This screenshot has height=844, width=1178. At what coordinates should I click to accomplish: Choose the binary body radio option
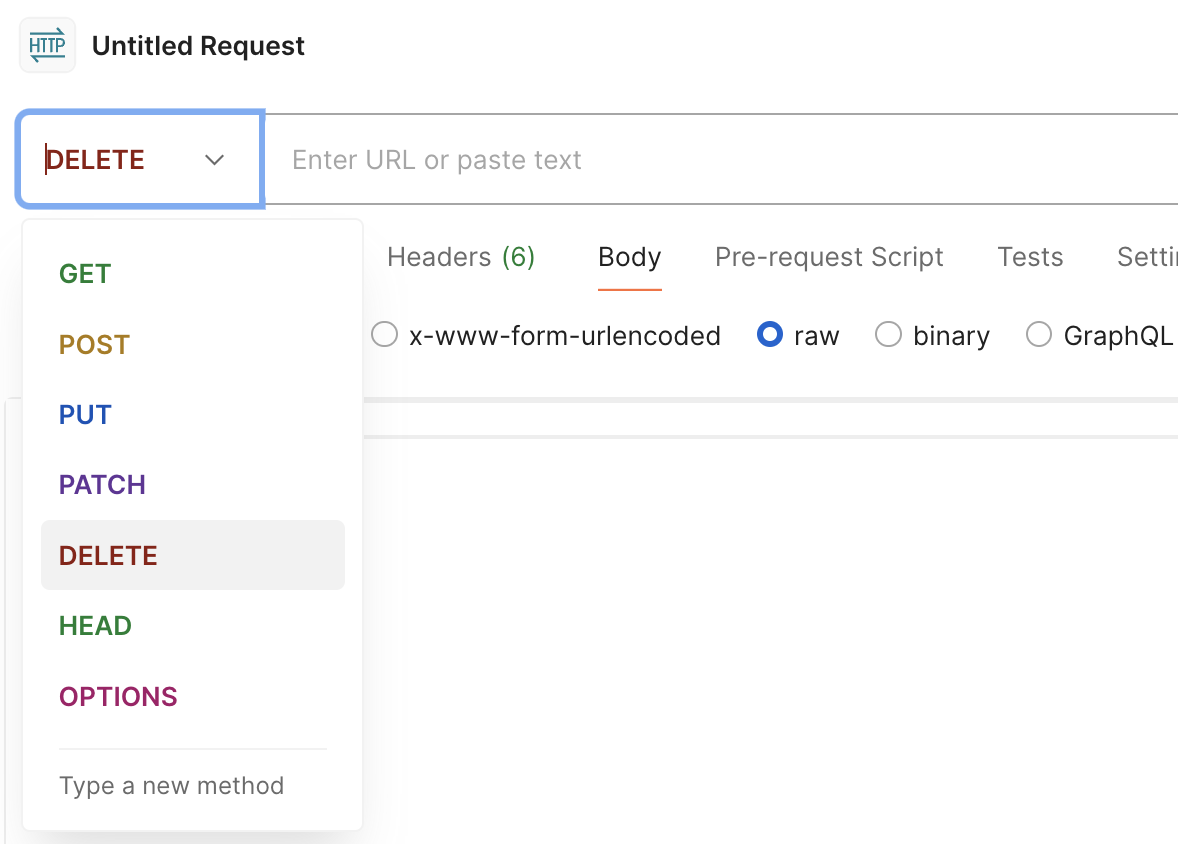[x=888, y=335]
